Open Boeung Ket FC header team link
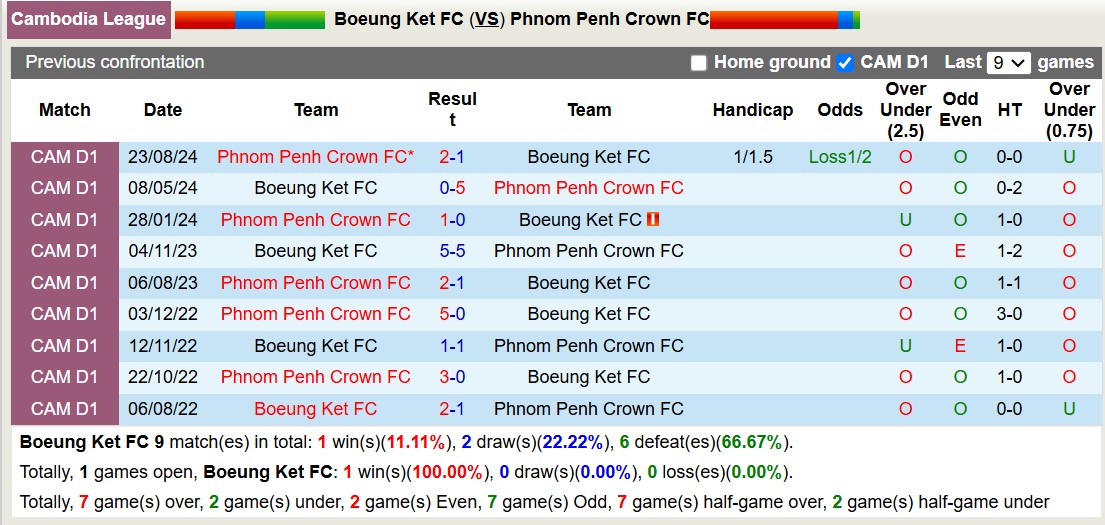The image size is (1105, 525). pyautogui.click(x=399, y=19)
